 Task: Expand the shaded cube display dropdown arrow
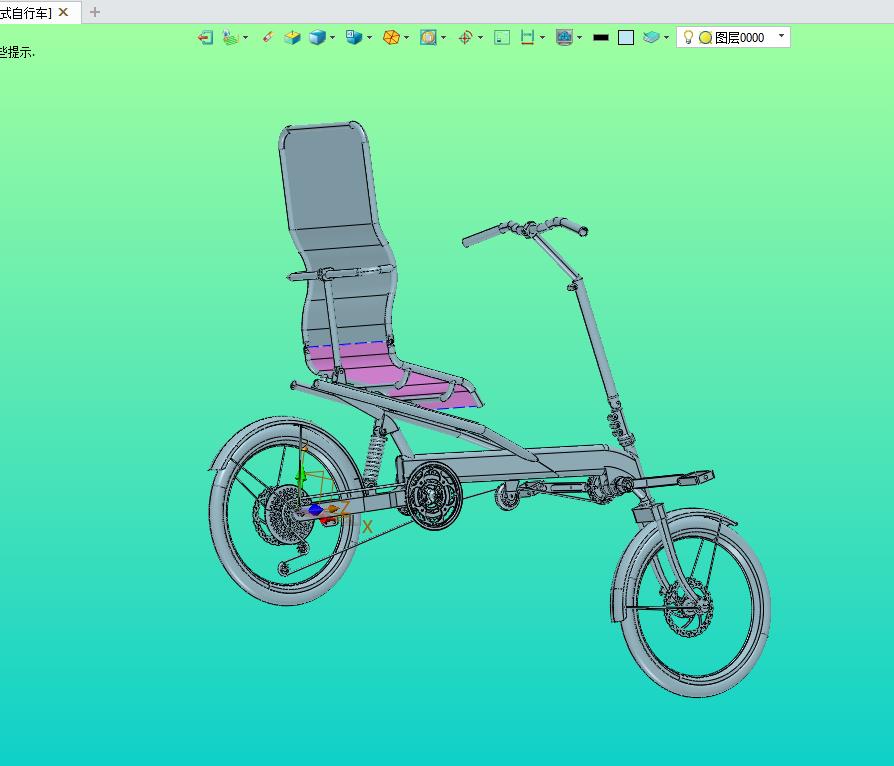332,38
